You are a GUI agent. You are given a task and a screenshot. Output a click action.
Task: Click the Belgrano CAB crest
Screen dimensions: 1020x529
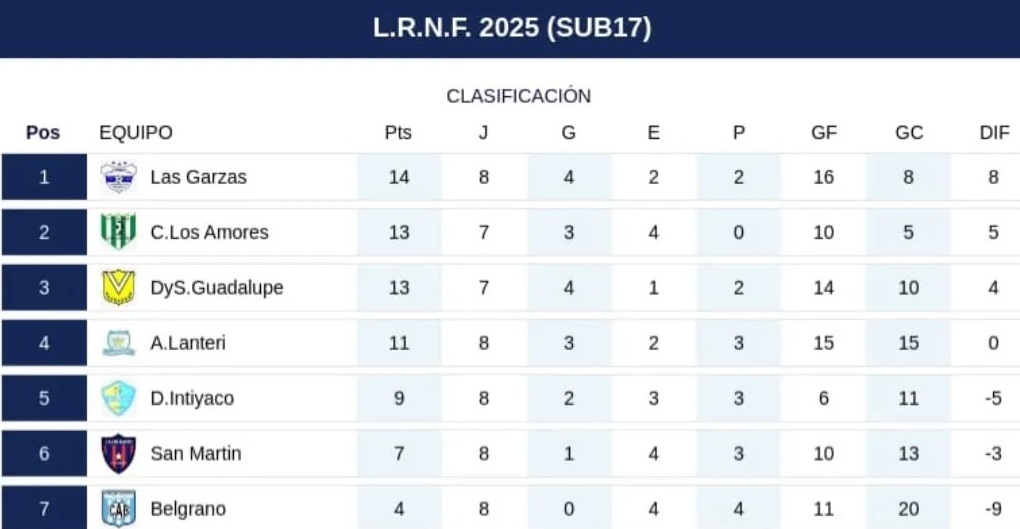coord(118,509)
